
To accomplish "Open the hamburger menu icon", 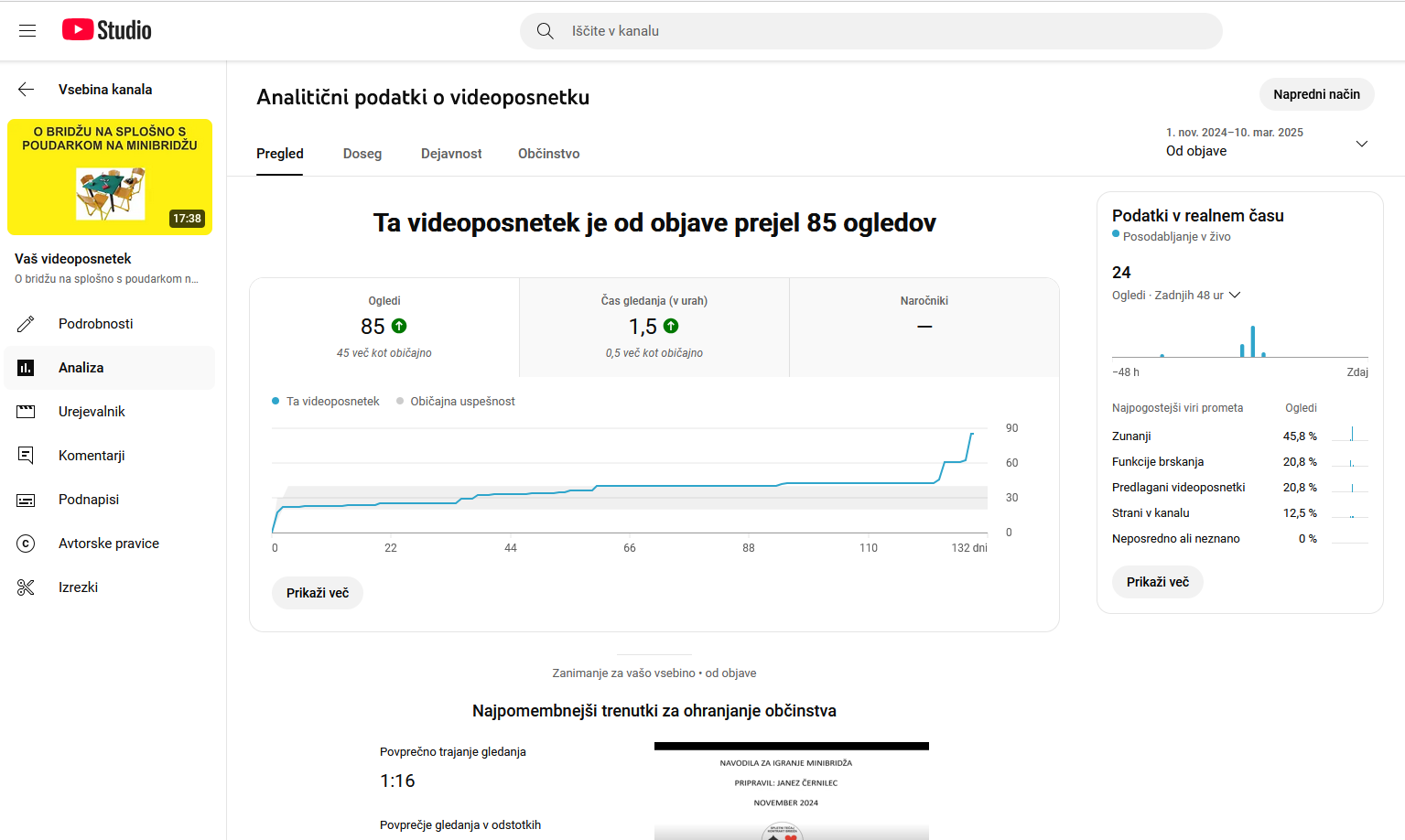I will [27, 31].
